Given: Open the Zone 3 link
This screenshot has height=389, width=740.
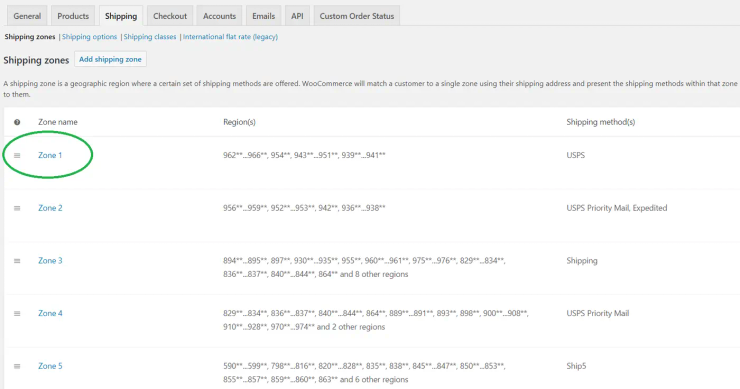Looking at the screenshot, I should point(50,261).
